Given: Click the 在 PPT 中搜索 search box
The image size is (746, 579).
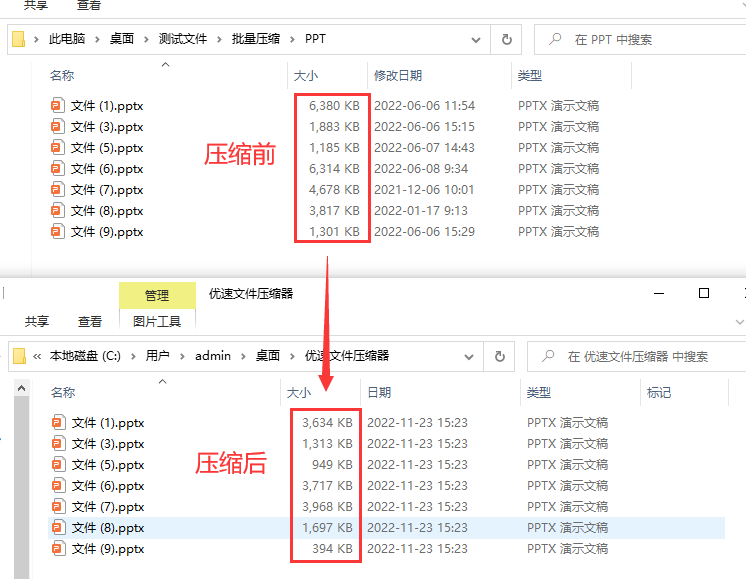Looking at the screenshot, I should point(640,39).
